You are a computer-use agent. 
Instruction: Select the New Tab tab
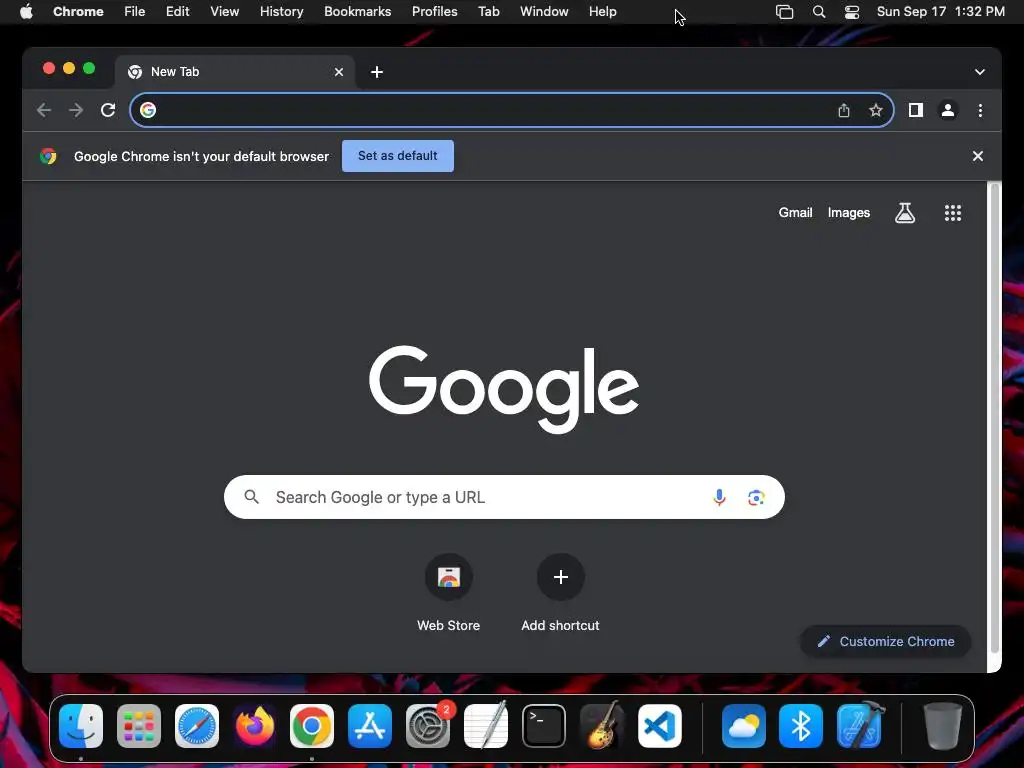[x=235, y=72]
